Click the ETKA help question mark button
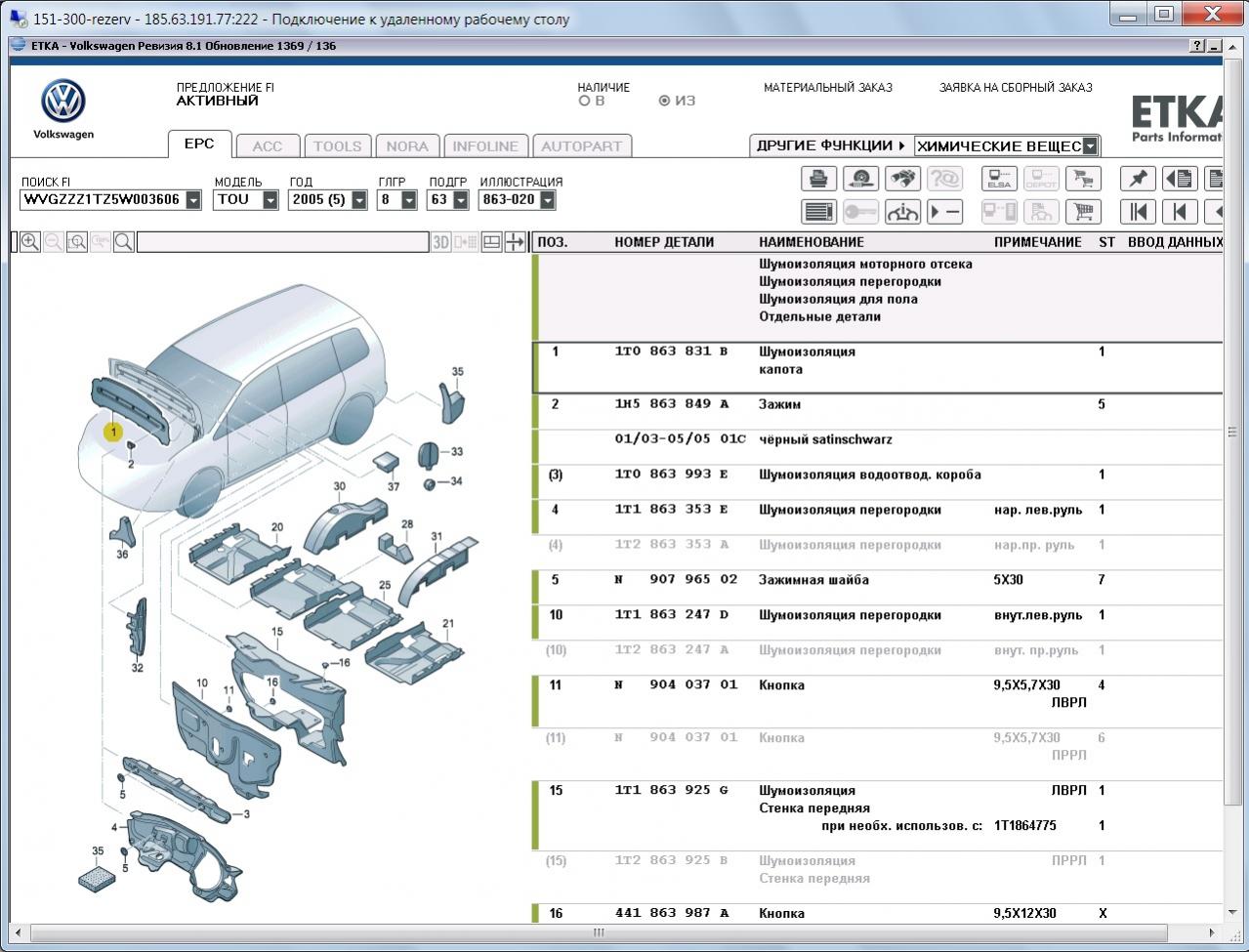The width and height of the screenshot is (1249, 952). (x=1198, y=46)
